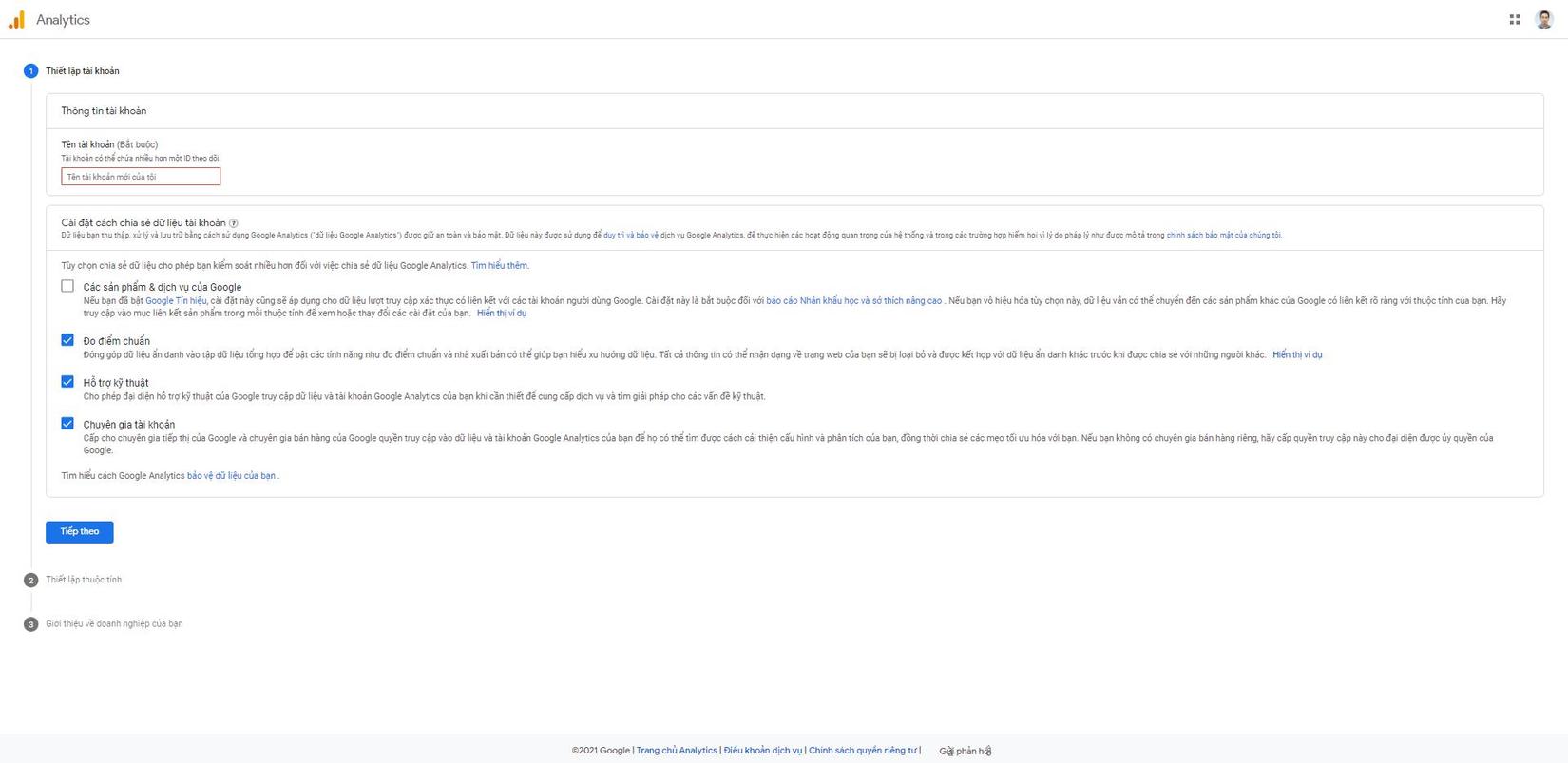Image resolution: width=1568 pixels, height=763 pixels.
Task: Open the 'bảo vệ dữ liệu của bạn' link
Action: pyautogui.click(x=231, y=476)
